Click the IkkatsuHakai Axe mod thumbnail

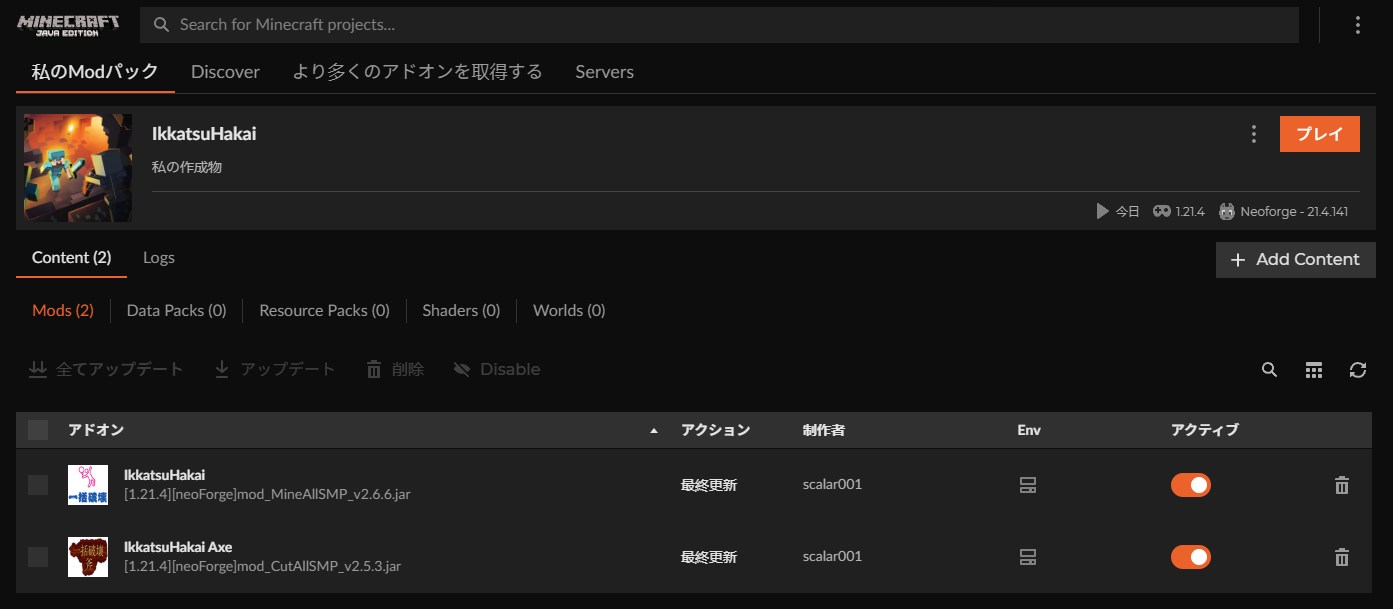pyautogui.click(x=88, y=556)
